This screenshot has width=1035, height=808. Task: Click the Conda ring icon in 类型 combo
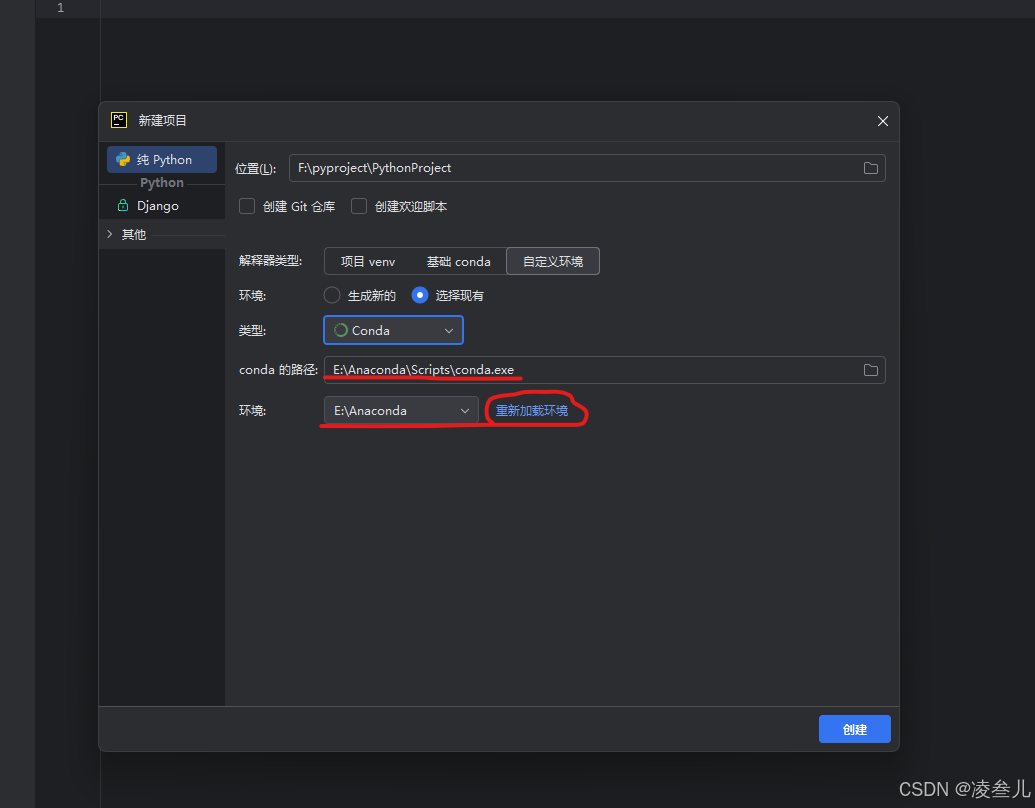[x=341, y=330]
